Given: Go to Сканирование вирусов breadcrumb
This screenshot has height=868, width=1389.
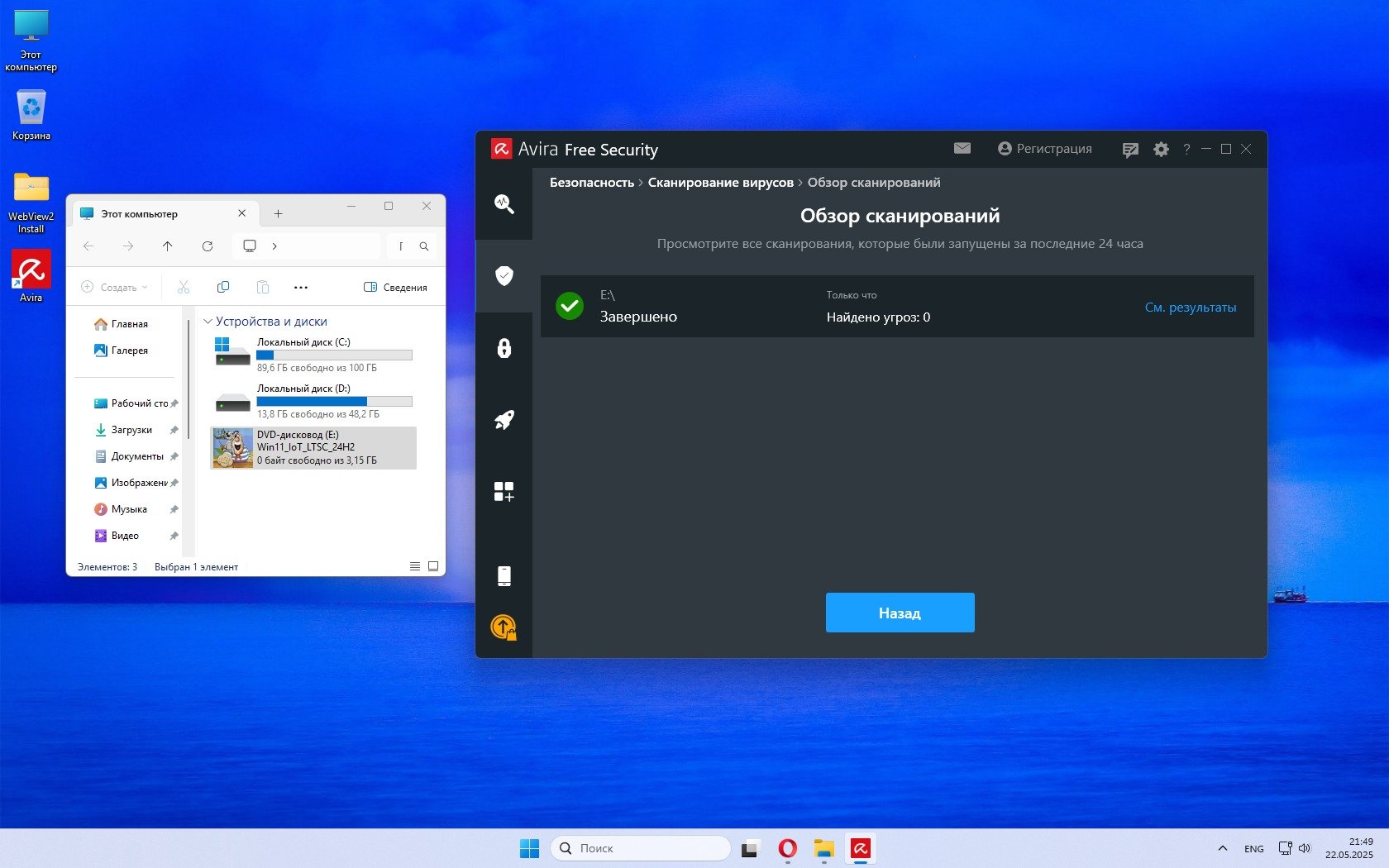Looking at the screenshot, I should [x=720, y=183].
